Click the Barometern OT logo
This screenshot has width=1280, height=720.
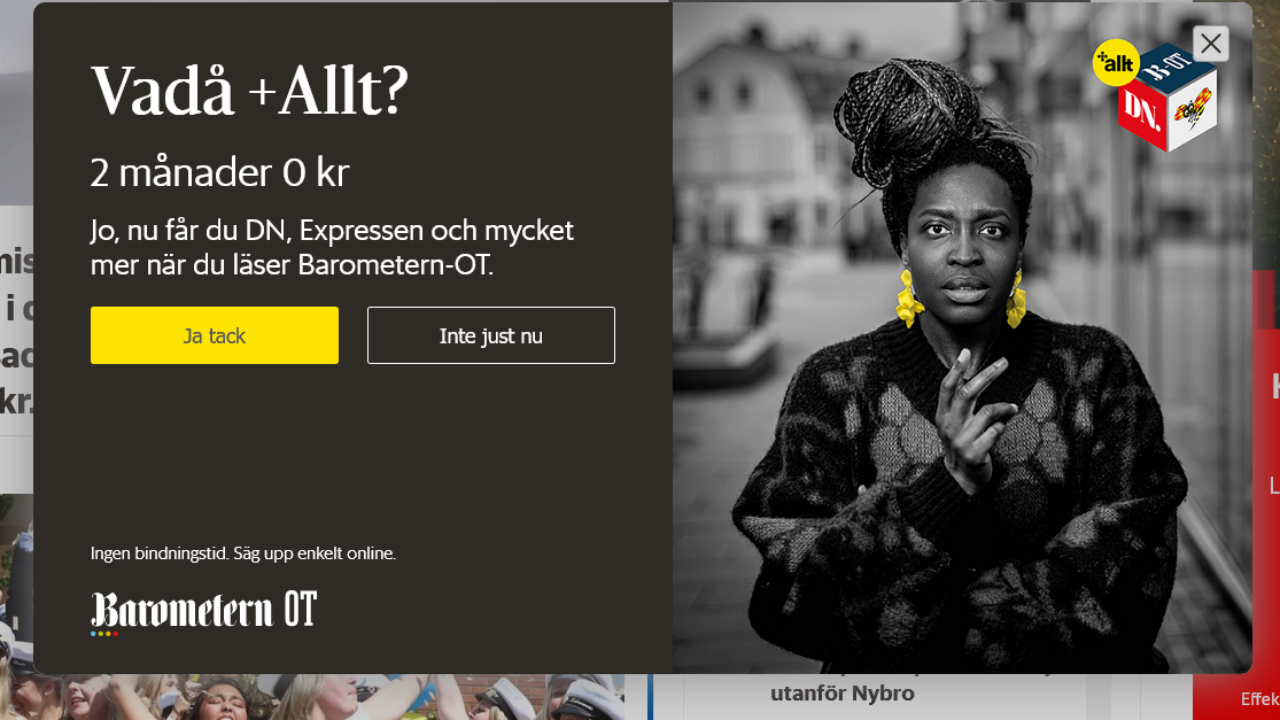pyautogui.click(x=204, y=609)
